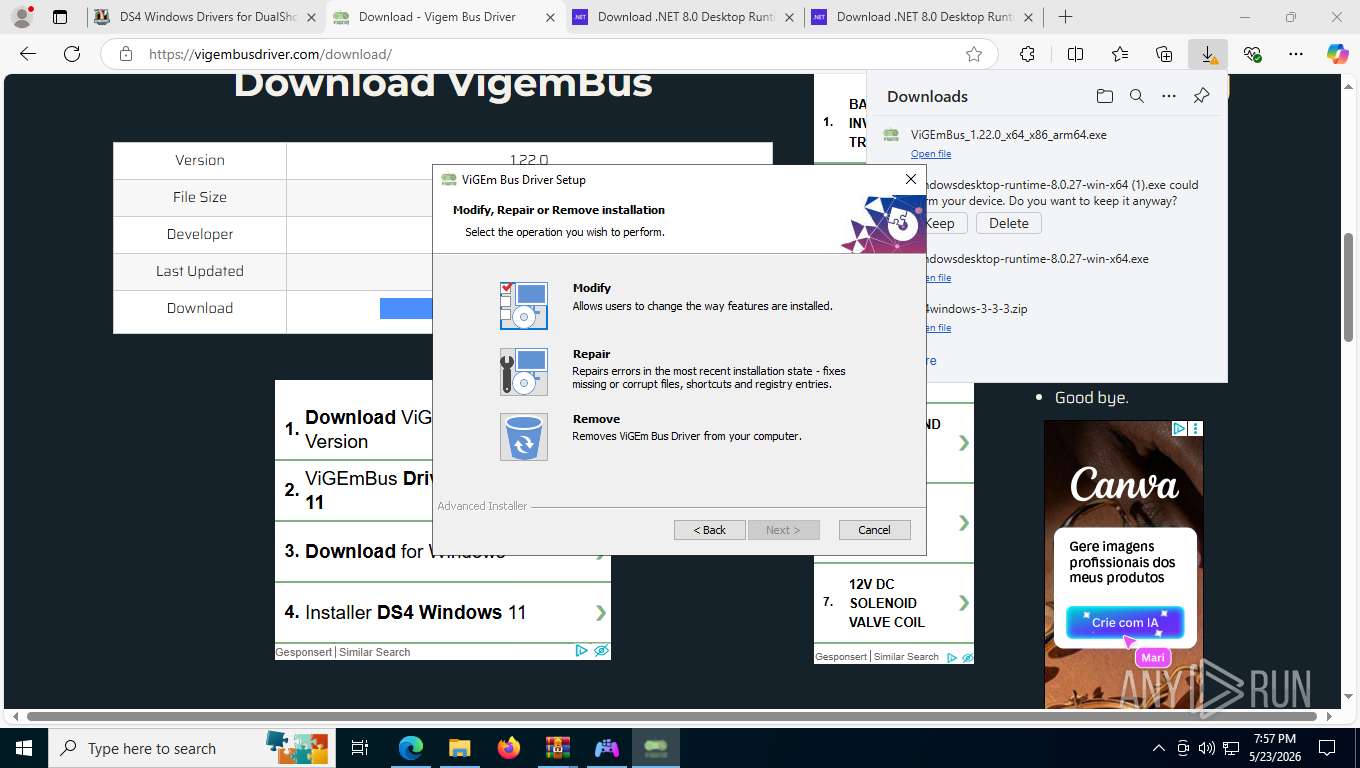Open File Explorer from taskbar

[x=459, y=748]
